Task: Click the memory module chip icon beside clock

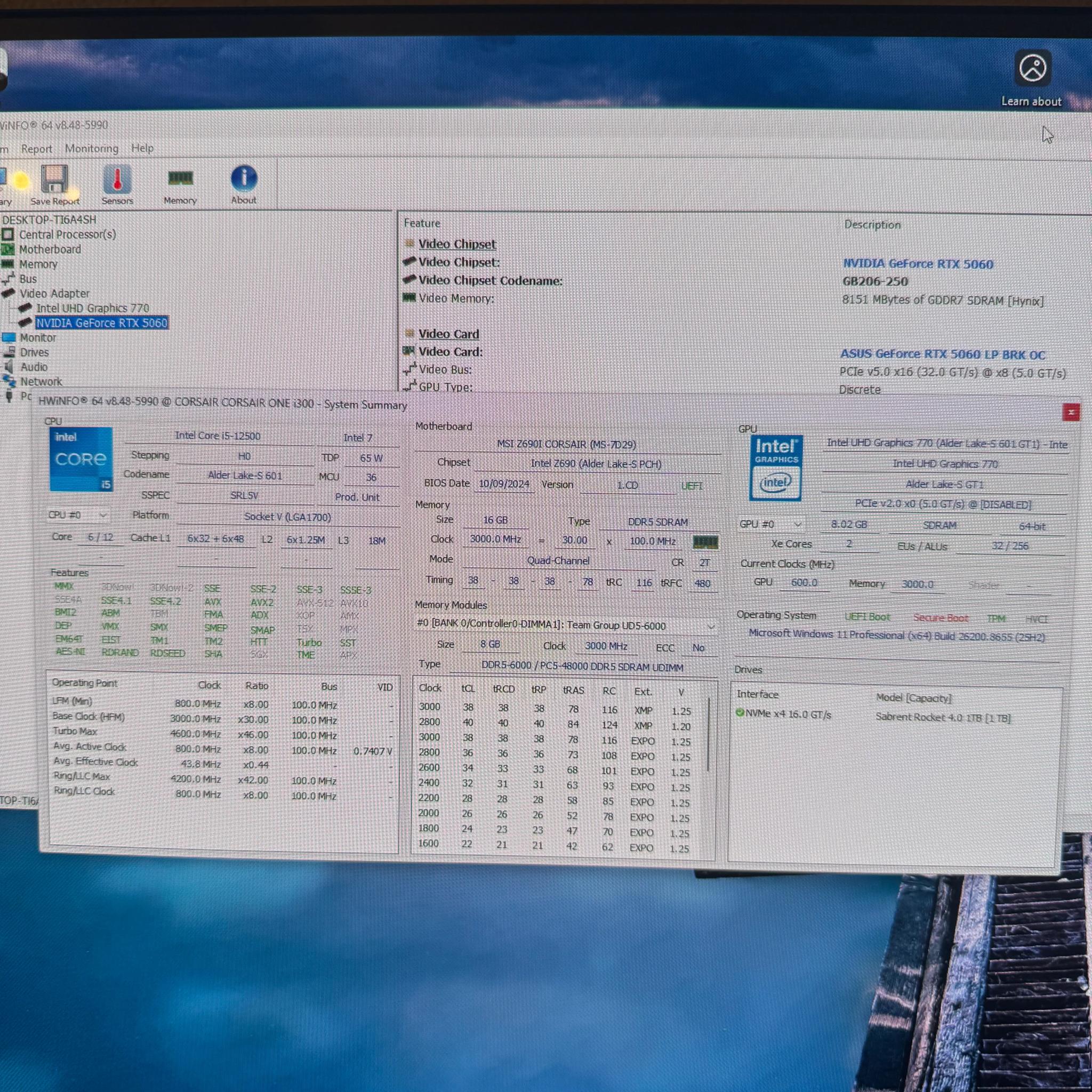Action: click(705, 542)
